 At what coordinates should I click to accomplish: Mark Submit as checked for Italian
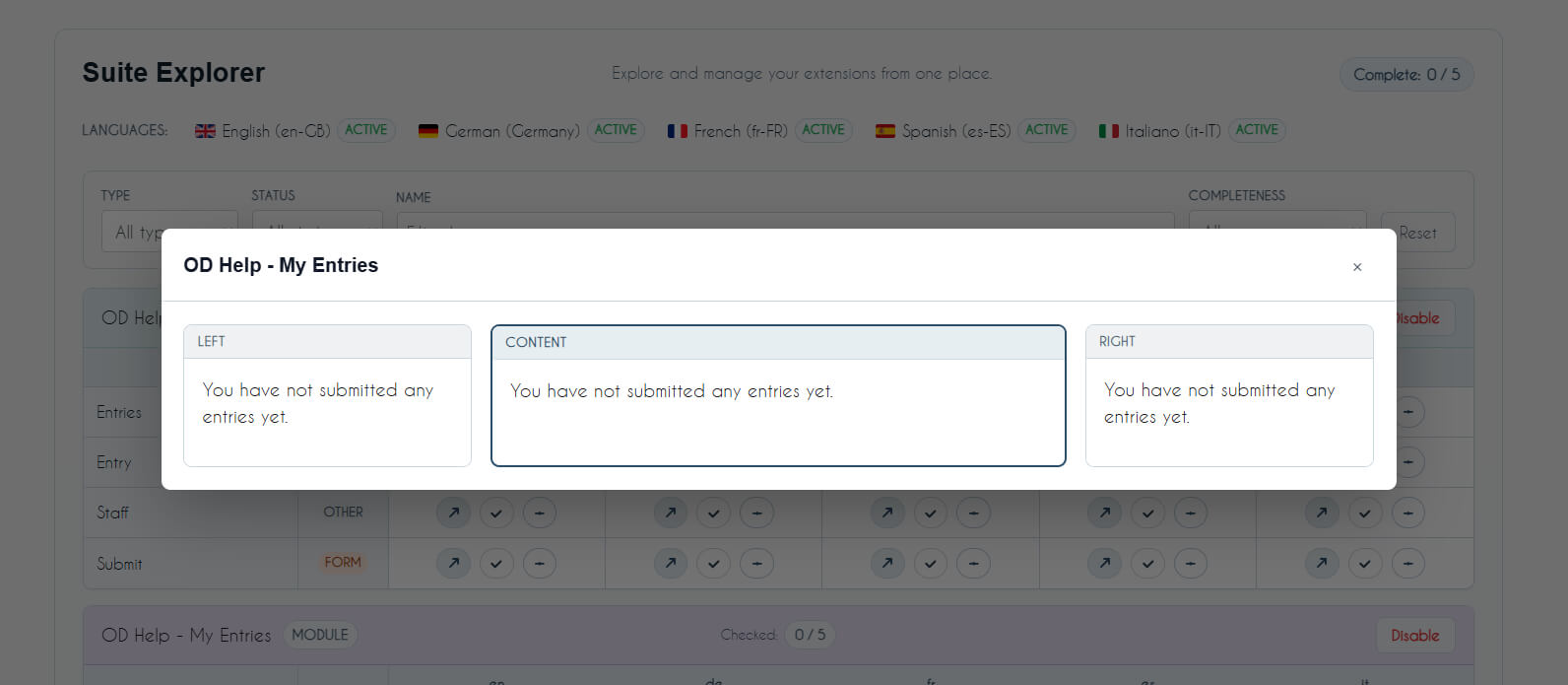1364,563
